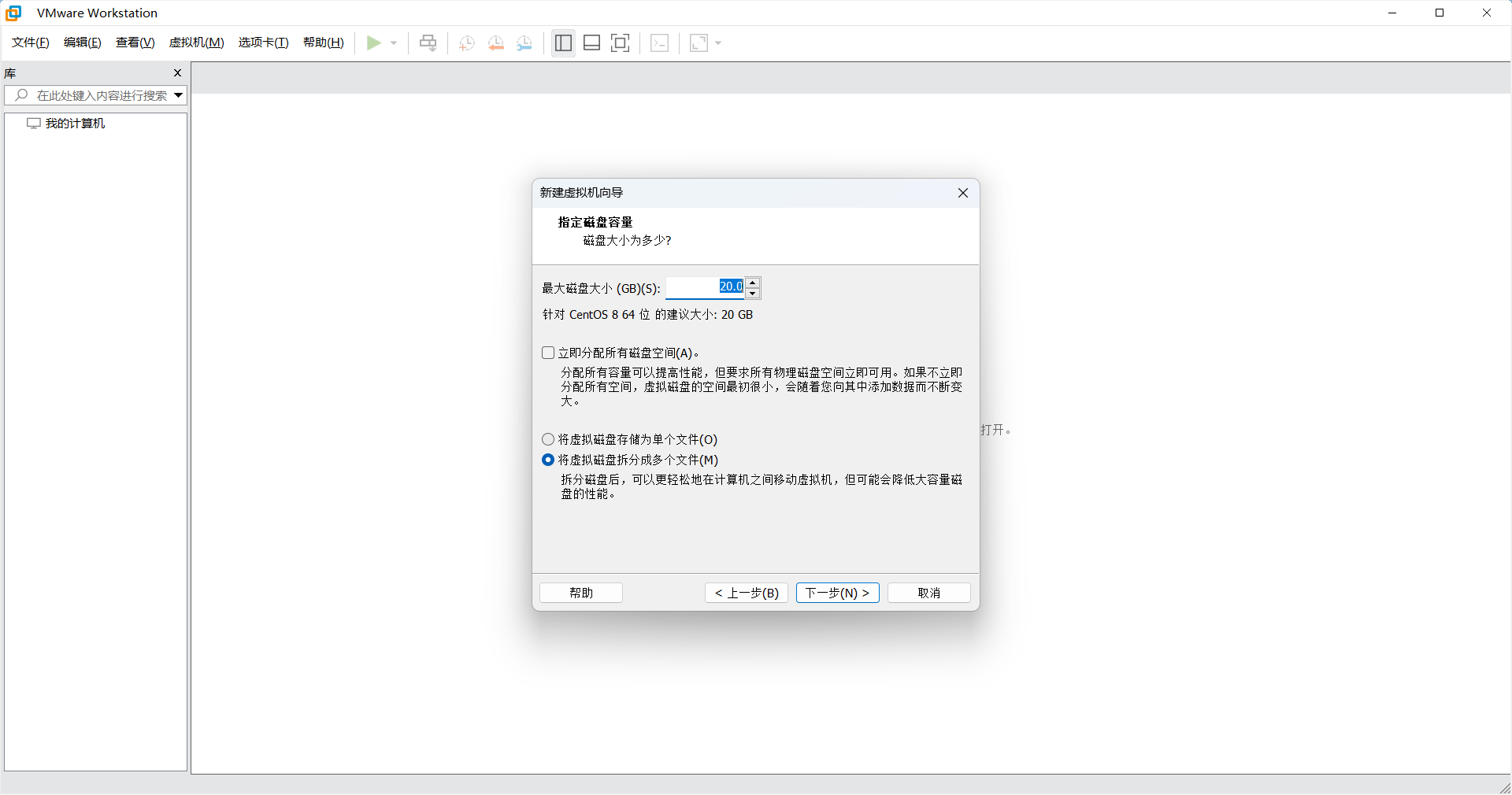Select 我的计算机 in the library tree
The image size is (1512, 795).
click(x=75, y=124)
